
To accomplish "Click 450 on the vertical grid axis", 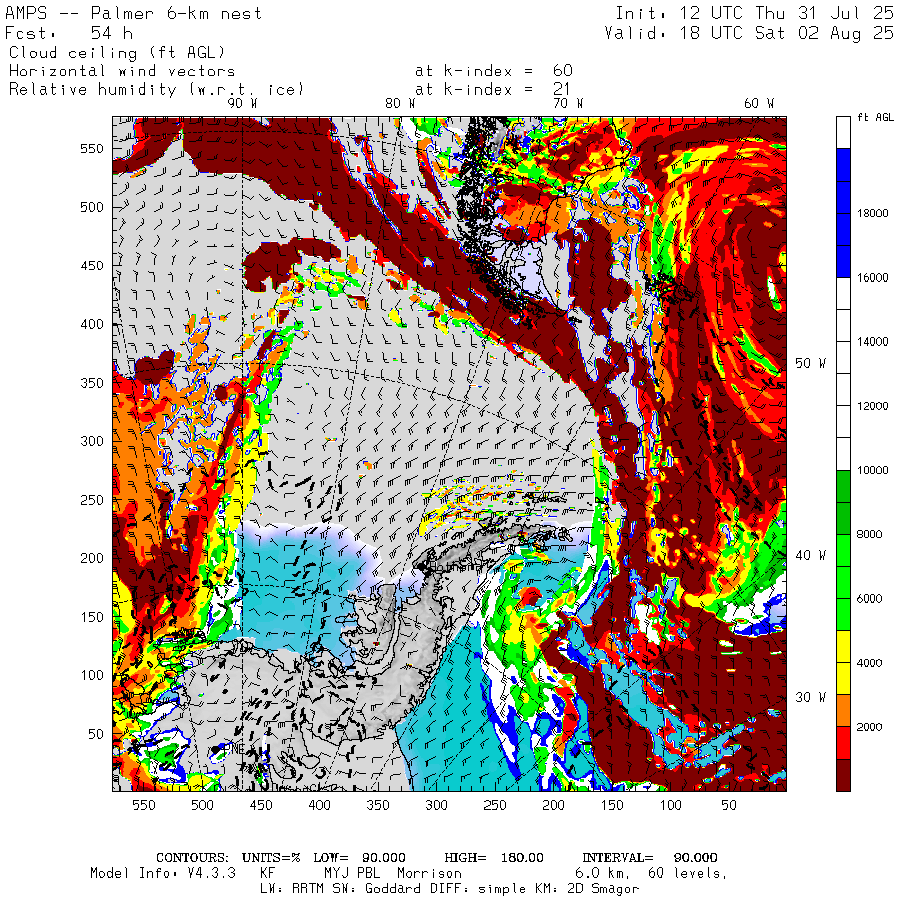I will click(x=92, y=266).
